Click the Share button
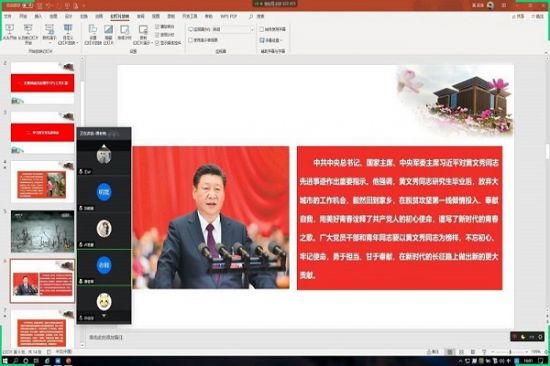550x366 pixels. point(518,16)
